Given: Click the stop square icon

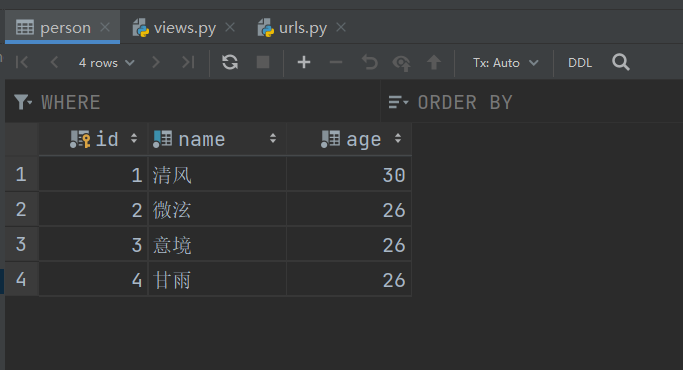Looking at the screenshot, I should (x=263, y=62).
